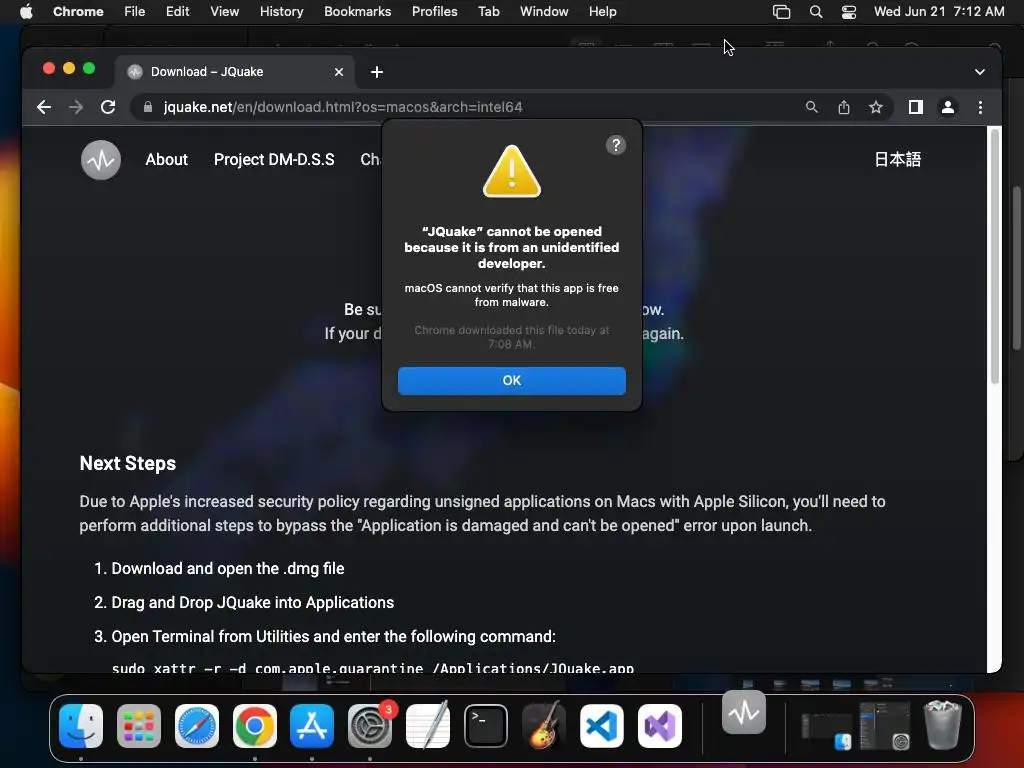Screen dimensions: 1024x768
Task: Reload the JQuake download page
Action: [x=108, y=107]
